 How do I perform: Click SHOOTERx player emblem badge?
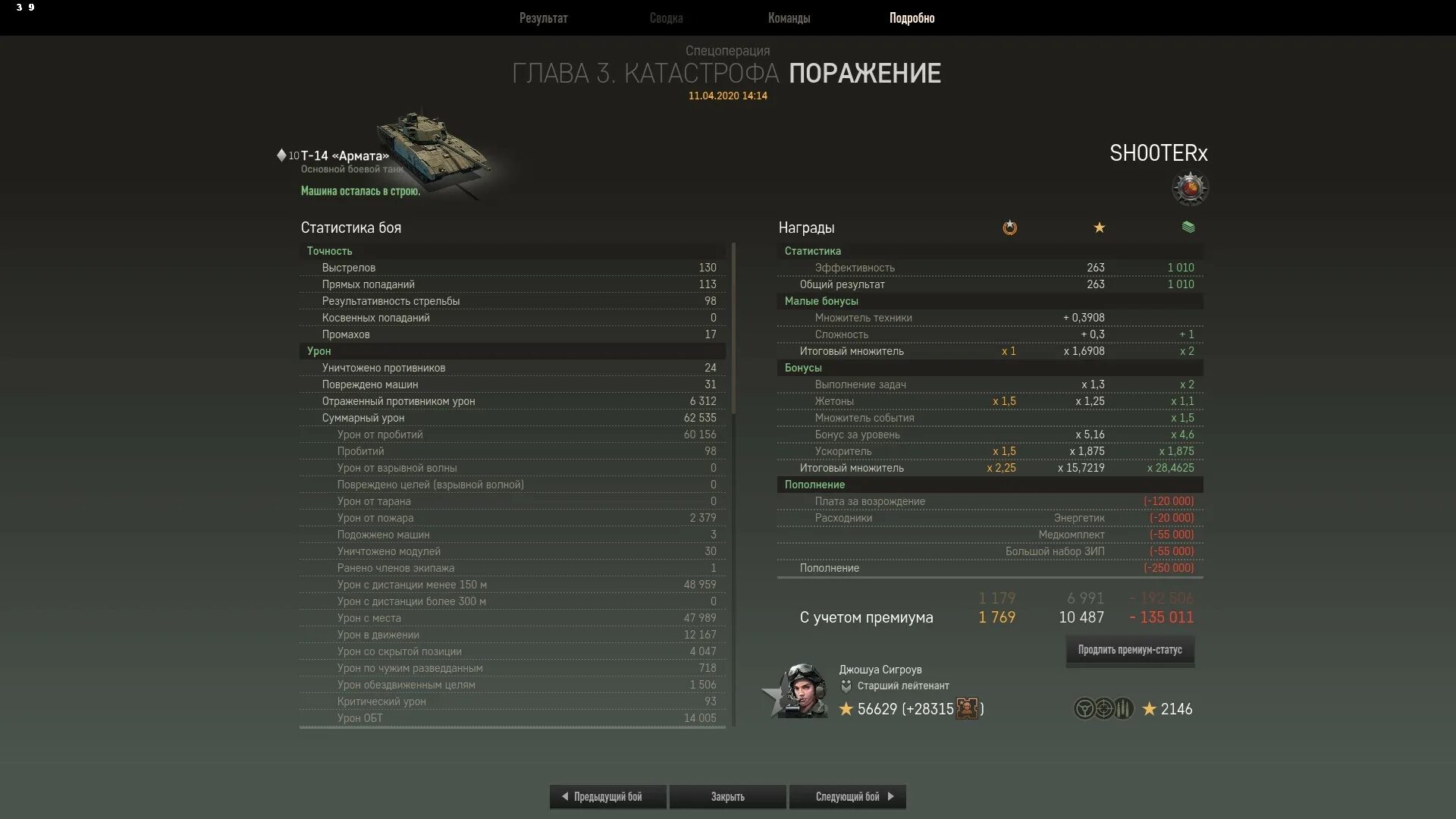click(x=1189, y=188)
